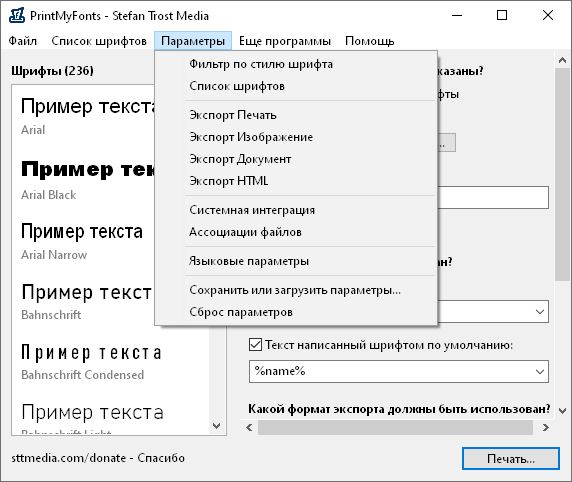572x482 pixels.
Task: Close the PrintMyFonts window
Action: click(548, 15)
